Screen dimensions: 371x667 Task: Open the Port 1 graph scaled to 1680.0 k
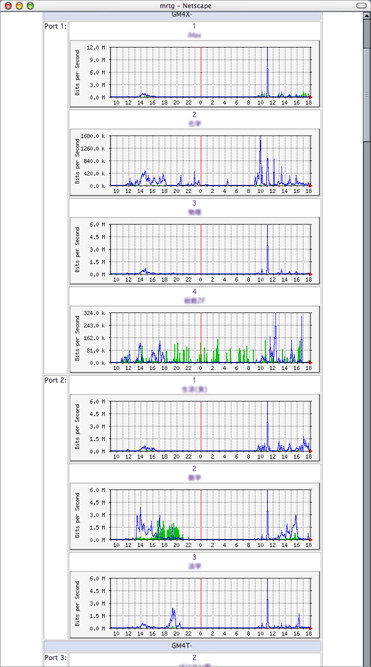pyautogui.click(x=194, y=162)
